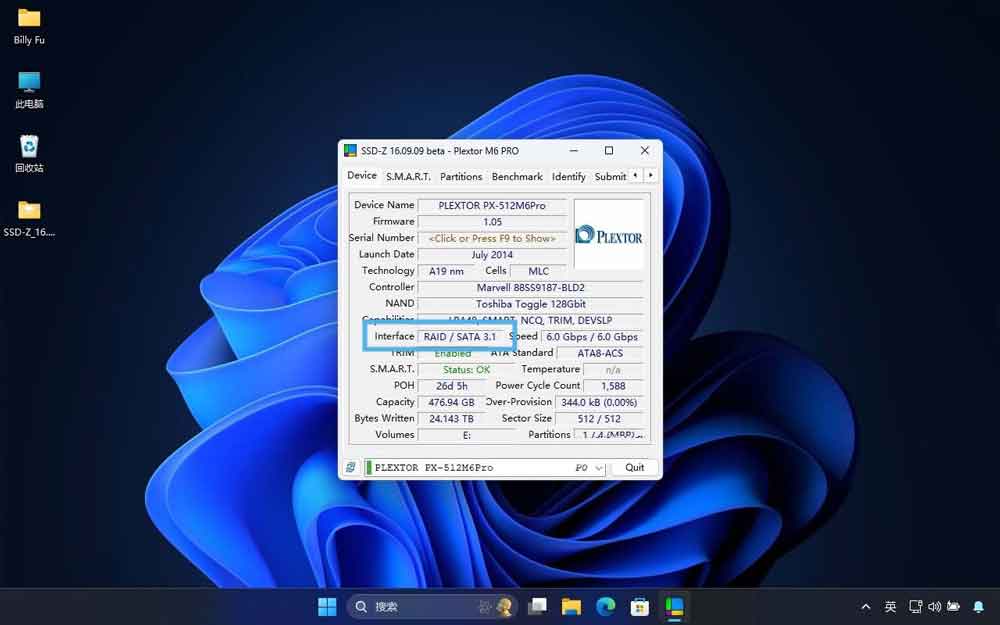1000x625 pixels.
Task: Switch to the S.M.A.R.T. tab
Action: click(x=408, y=177)
